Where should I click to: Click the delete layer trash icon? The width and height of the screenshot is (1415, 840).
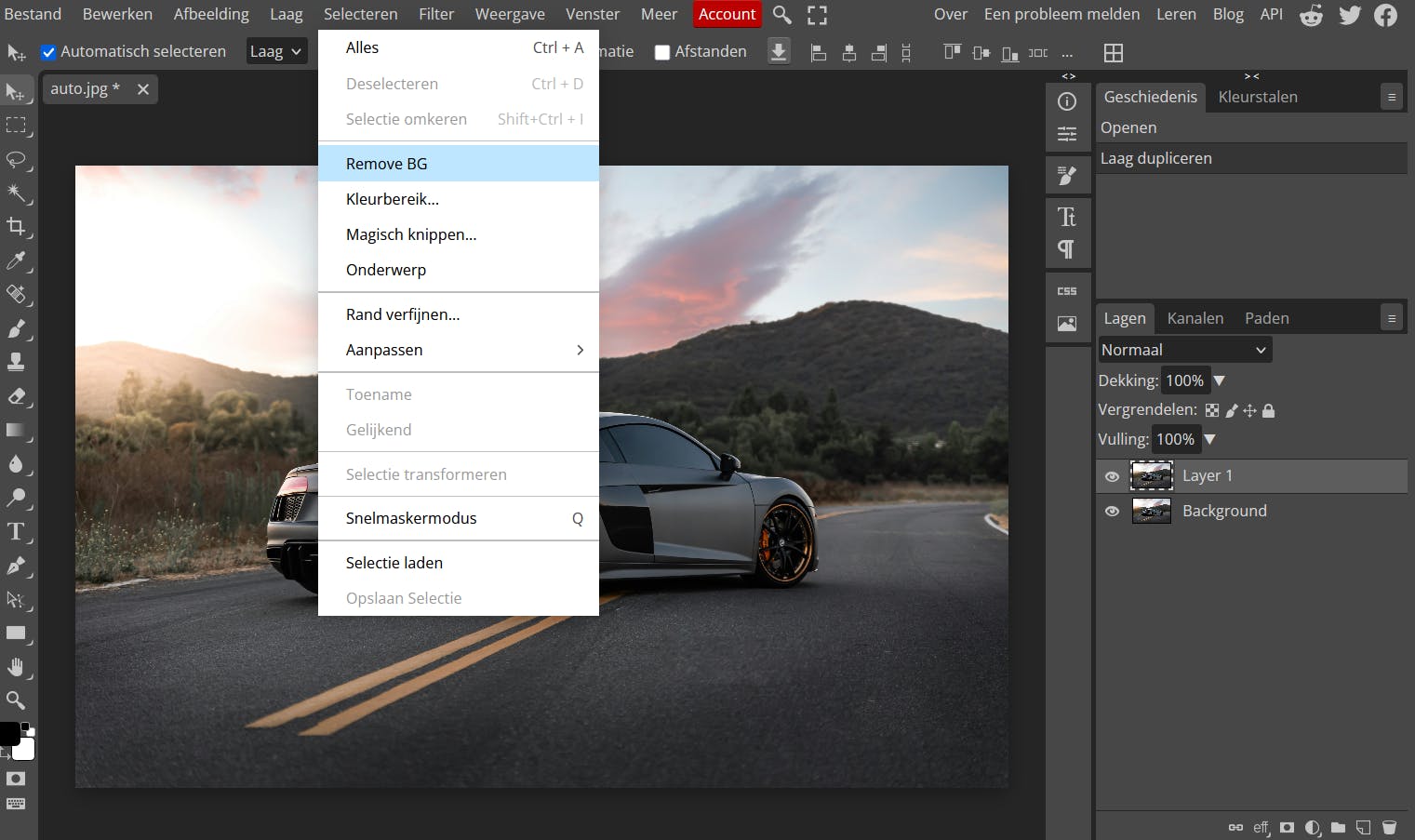pos(1389,827)
